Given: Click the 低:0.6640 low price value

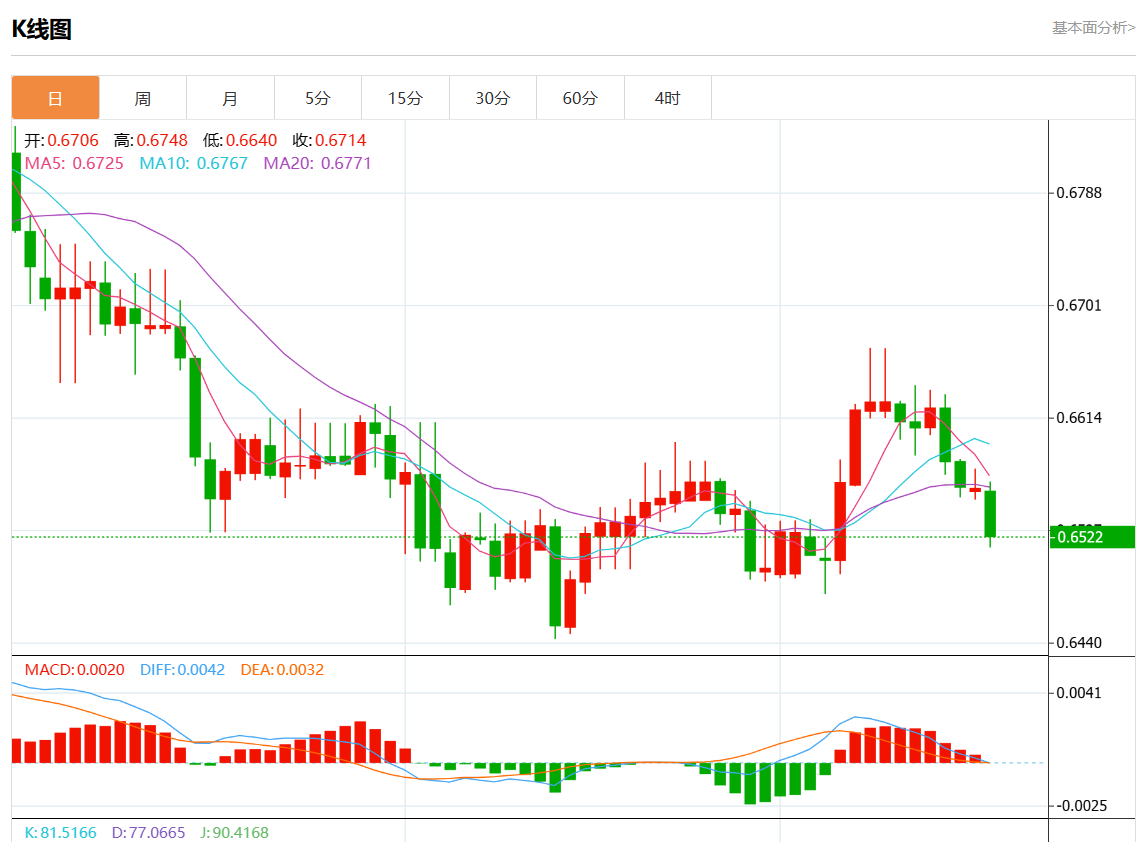Looking at the screenshot, I should pos(240,140).
